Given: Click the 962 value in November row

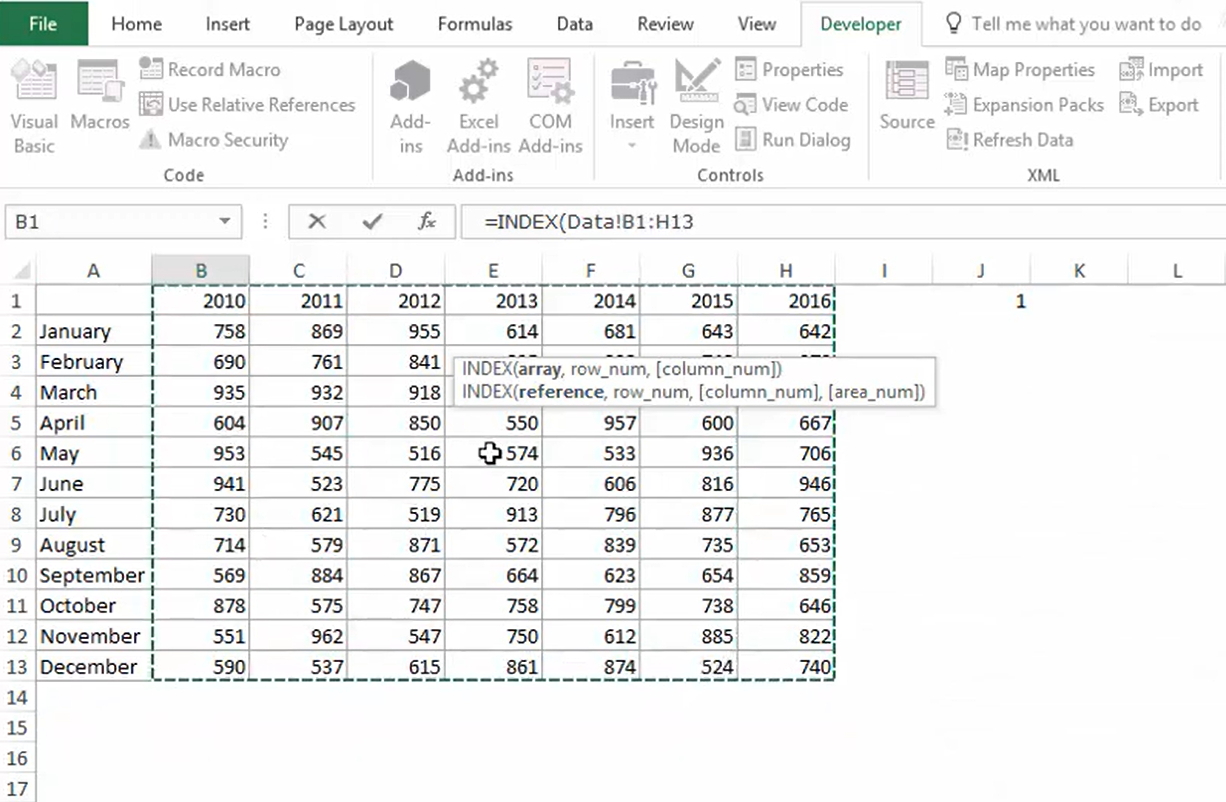Looking at the screenshot, I should coord(298,636).
